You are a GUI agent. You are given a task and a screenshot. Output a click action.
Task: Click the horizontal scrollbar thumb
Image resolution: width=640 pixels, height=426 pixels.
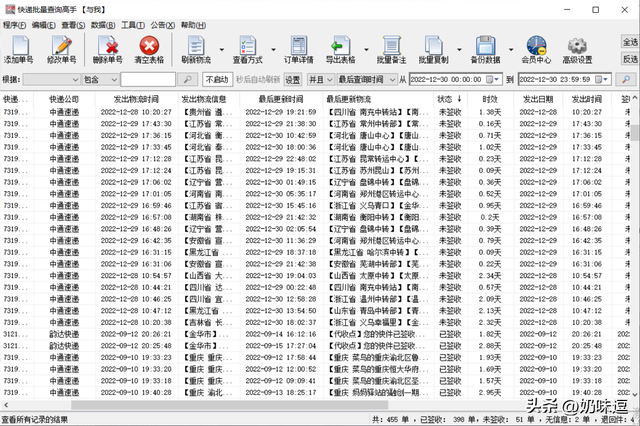pos(229,405)
